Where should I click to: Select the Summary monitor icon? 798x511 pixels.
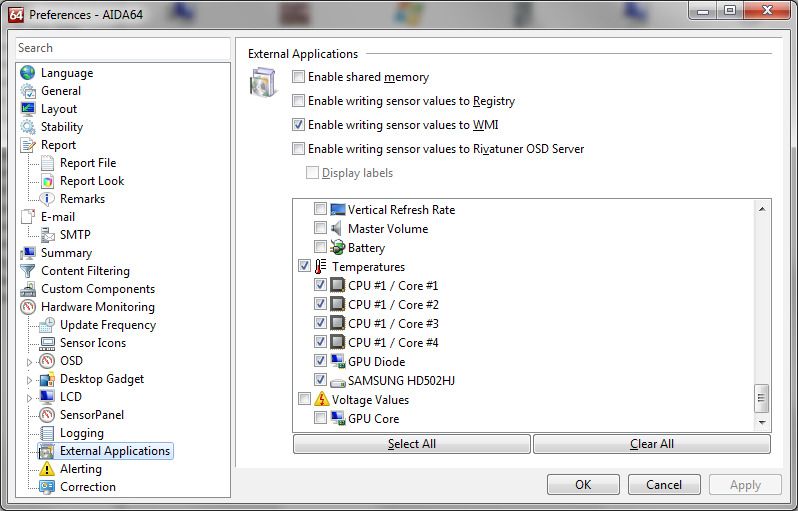pos(28,253)
